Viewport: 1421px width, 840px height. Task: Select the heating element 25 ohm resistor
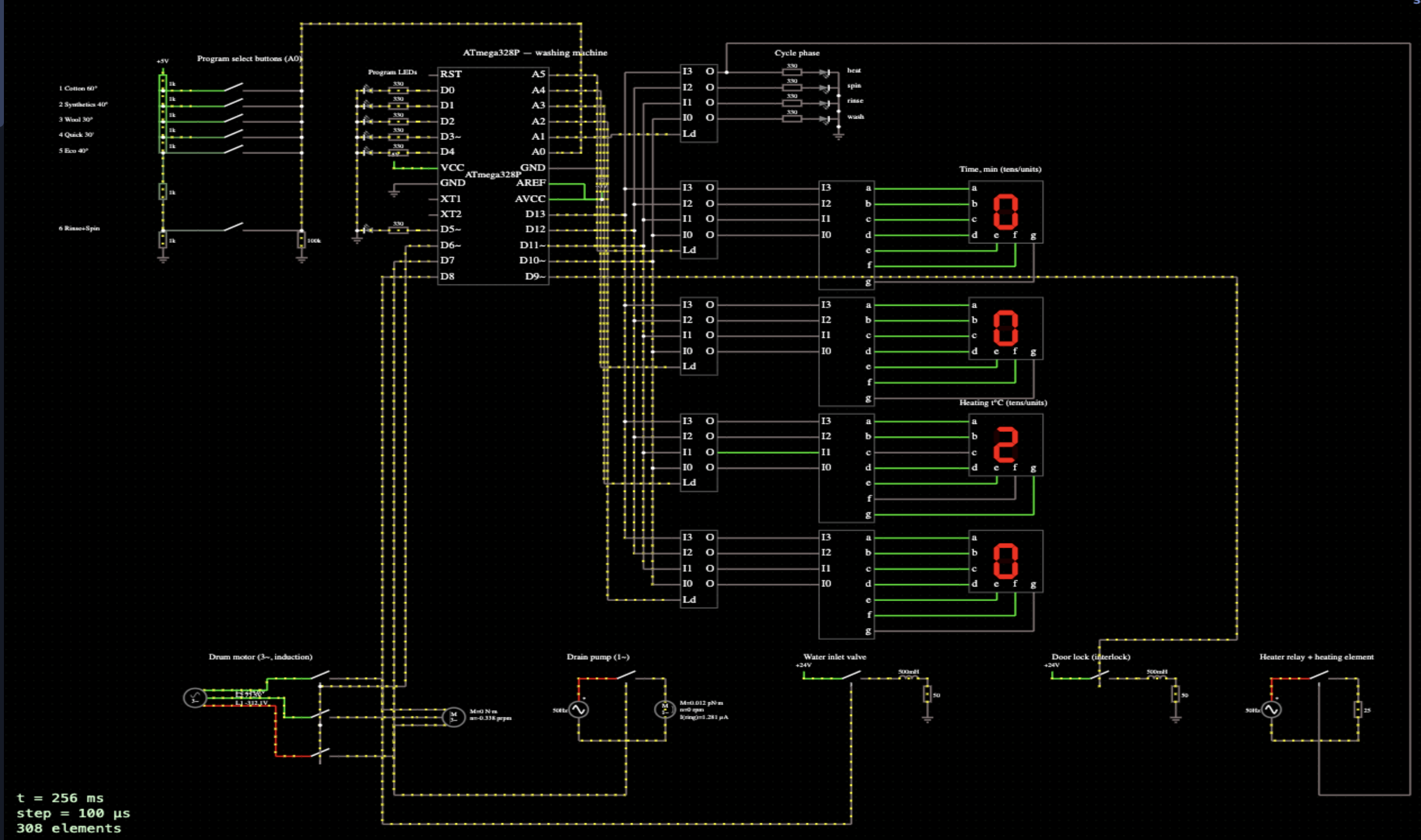(1357, 709)
